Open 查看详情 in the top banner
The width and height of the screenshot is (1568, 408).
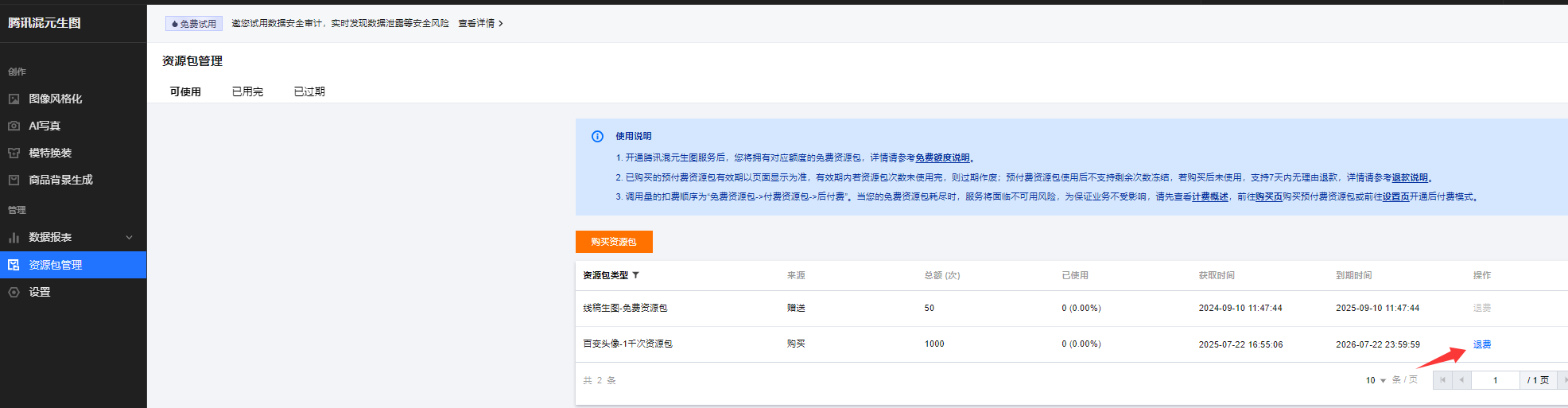480,24
